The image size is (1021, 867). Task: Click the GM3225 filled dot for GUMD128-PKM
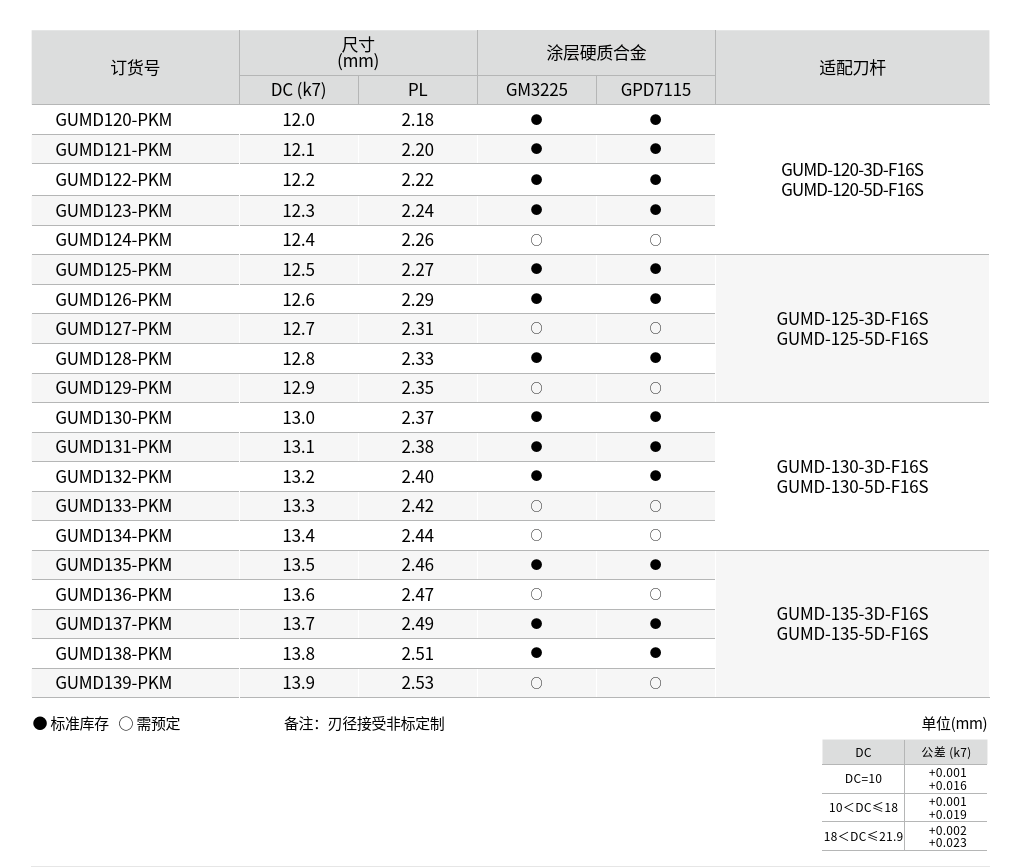536,358
